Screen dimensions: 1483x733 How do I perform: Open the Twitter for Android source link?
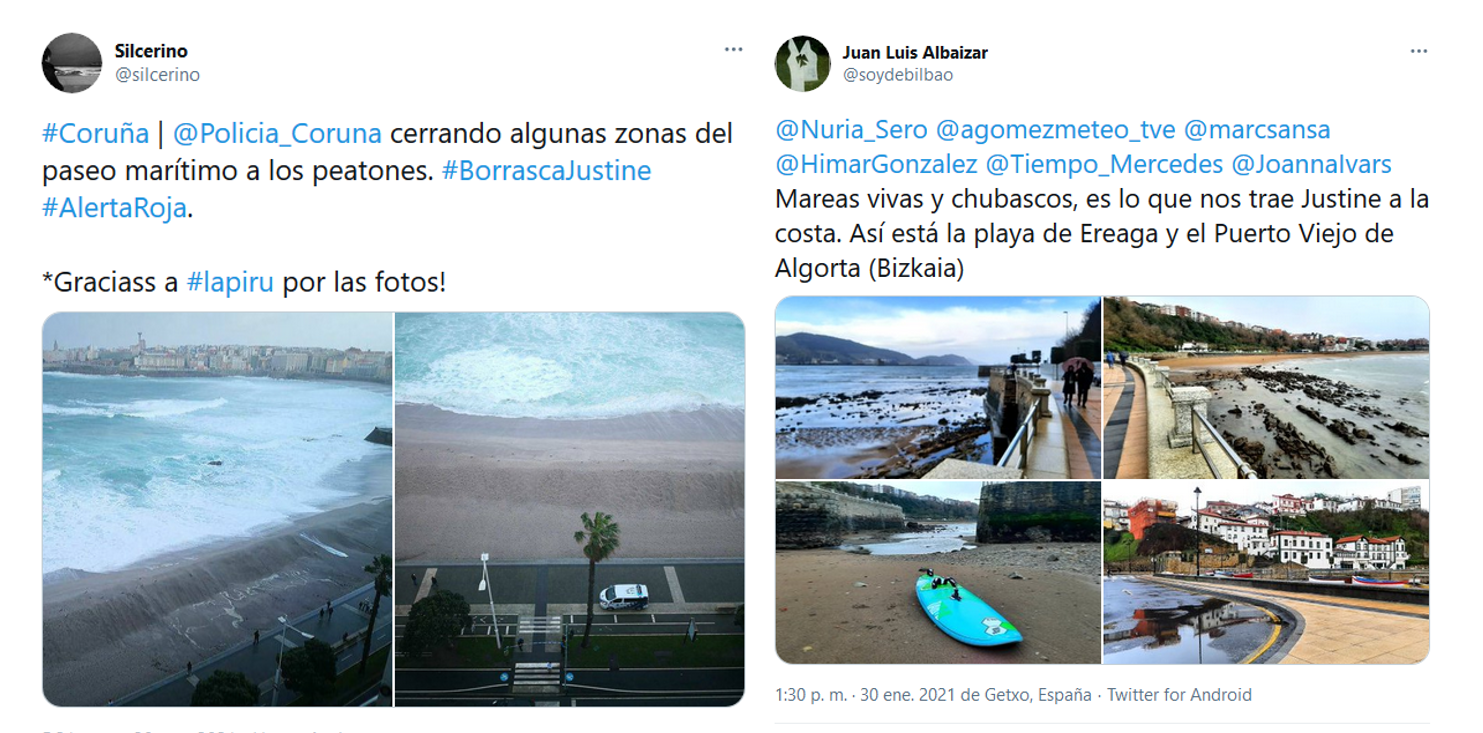tap(1179, 695)
